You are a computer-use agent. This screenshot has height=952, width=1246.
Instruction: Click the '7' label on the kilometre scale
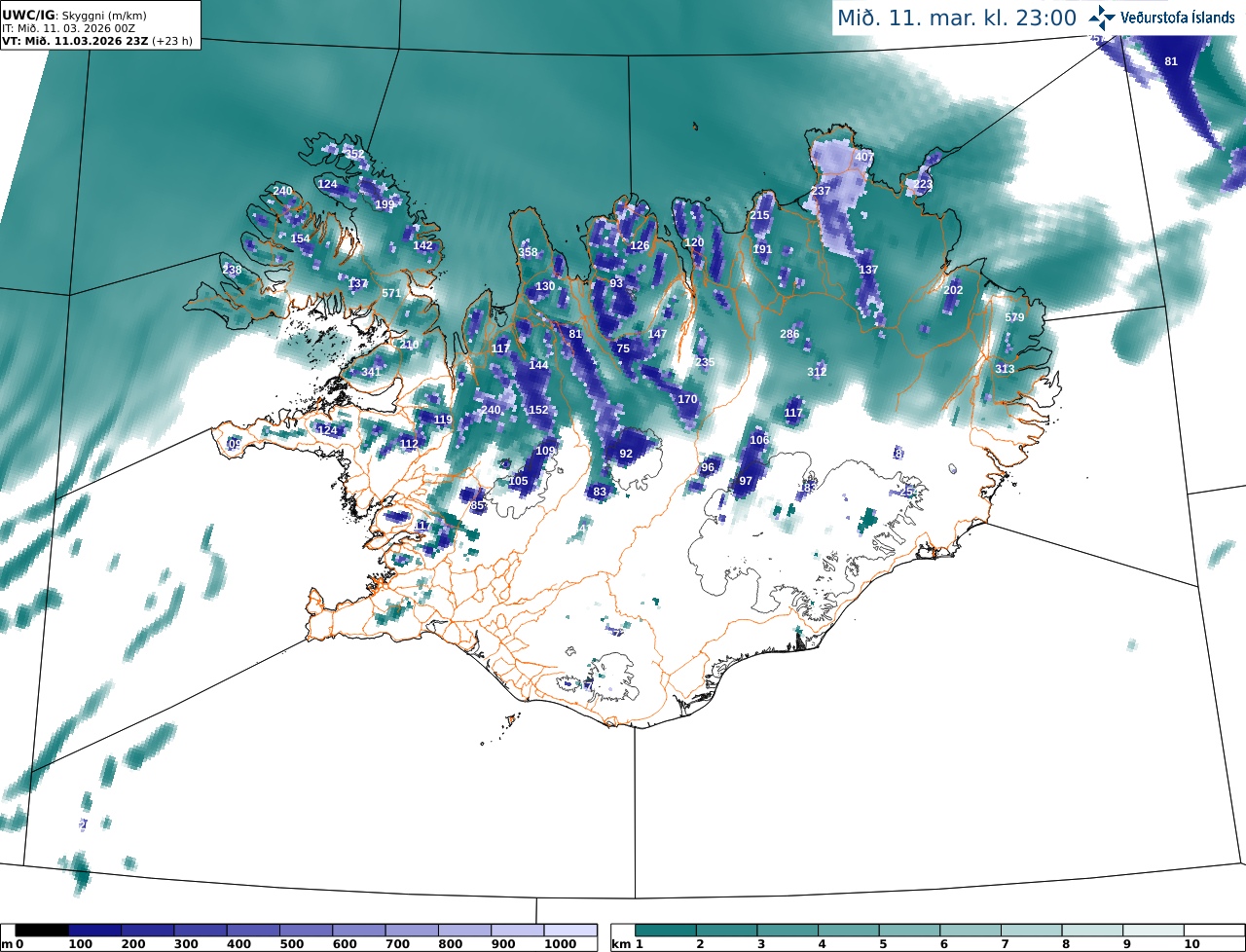click(1003, 945)
